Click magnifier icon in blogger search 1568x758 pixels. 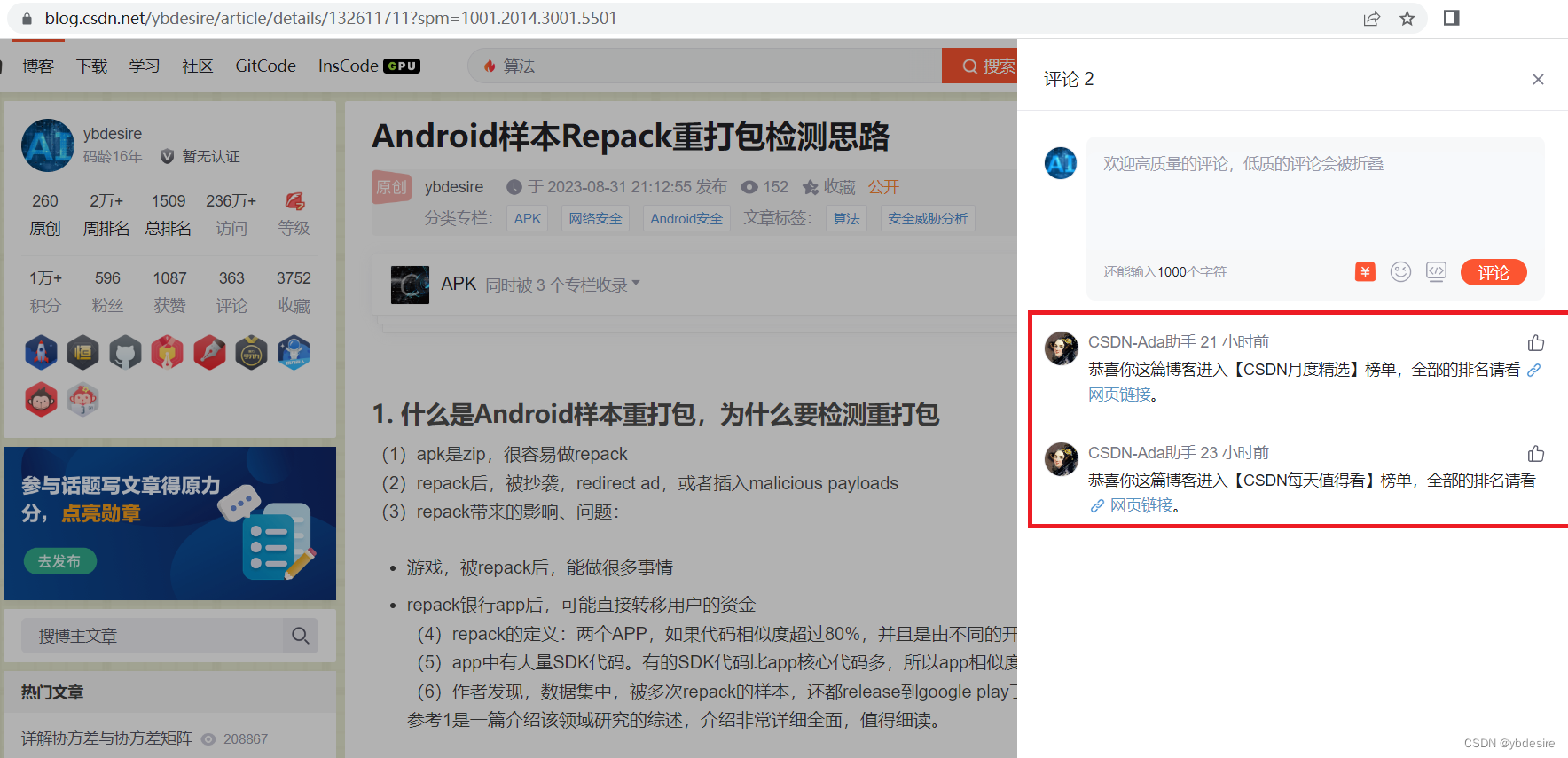301,636
